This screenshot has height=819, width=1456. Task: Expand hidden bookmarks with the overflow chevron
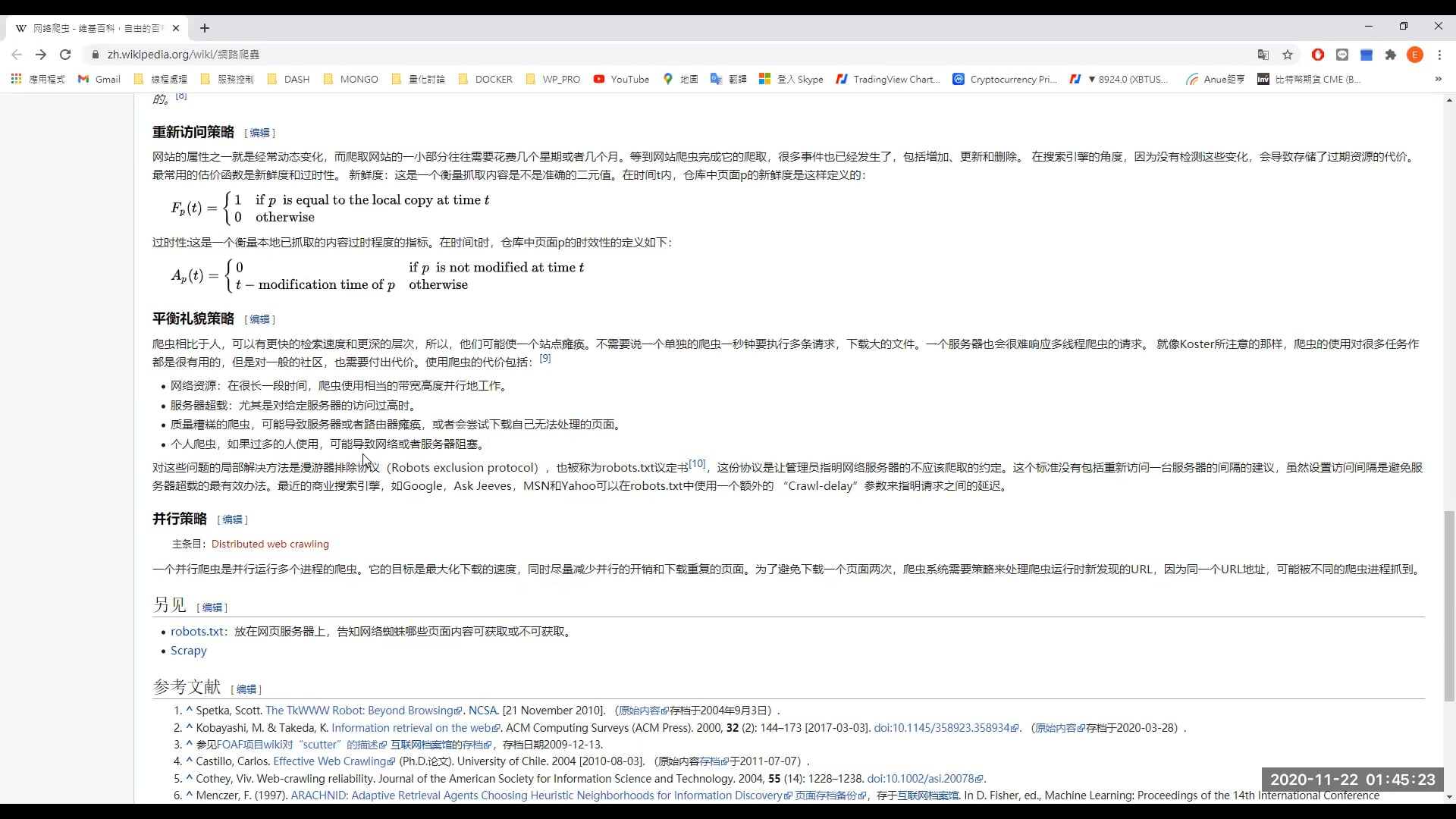click(1436, 79)
